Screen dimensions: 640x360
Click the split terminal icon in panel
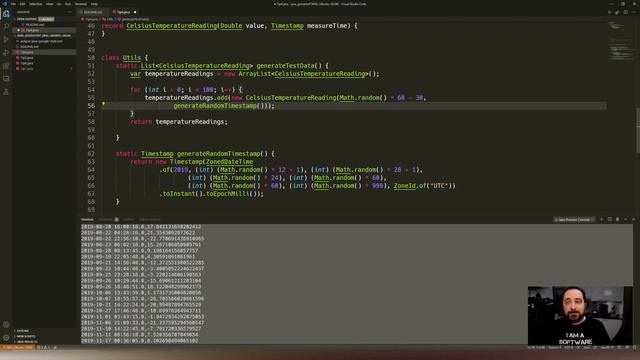610,220
